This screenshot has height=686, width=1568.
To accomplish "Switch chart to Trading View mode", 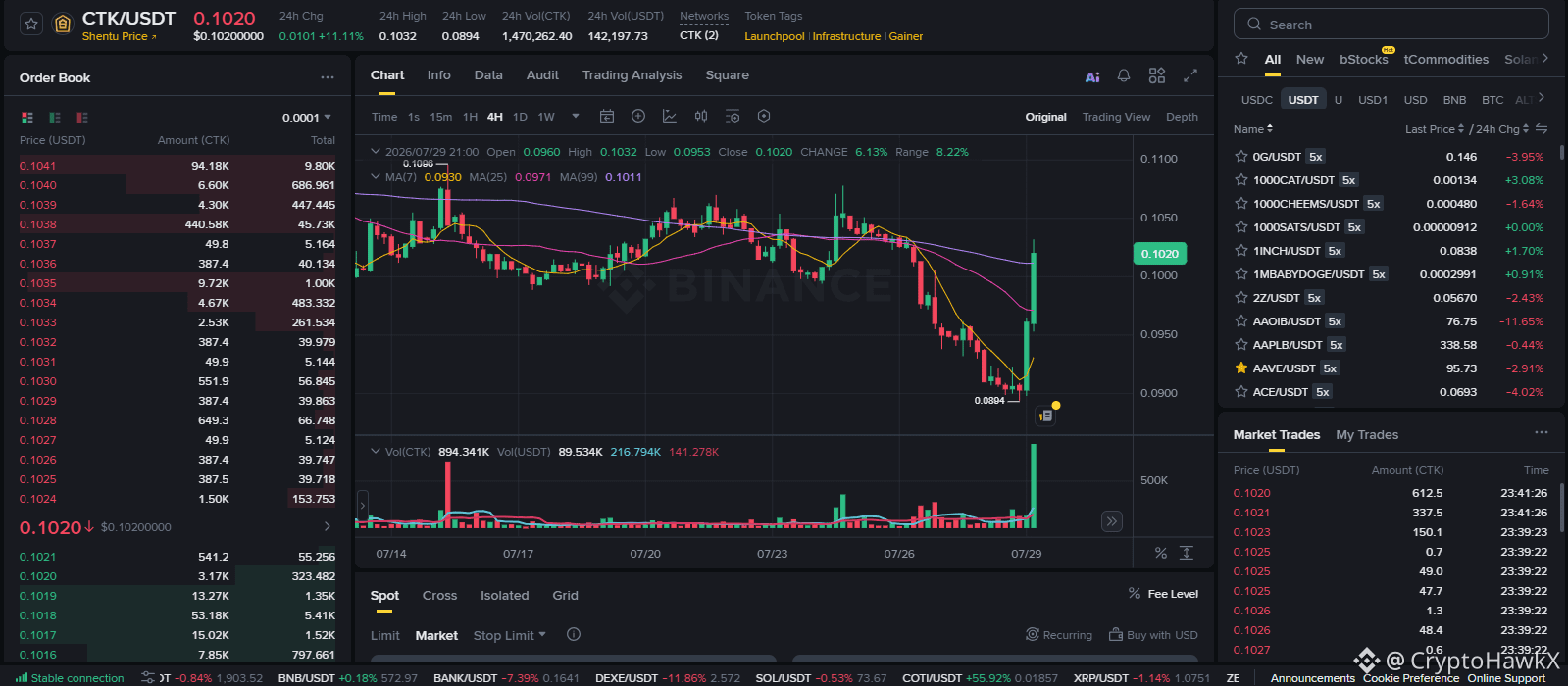I will pos(1116,117).
